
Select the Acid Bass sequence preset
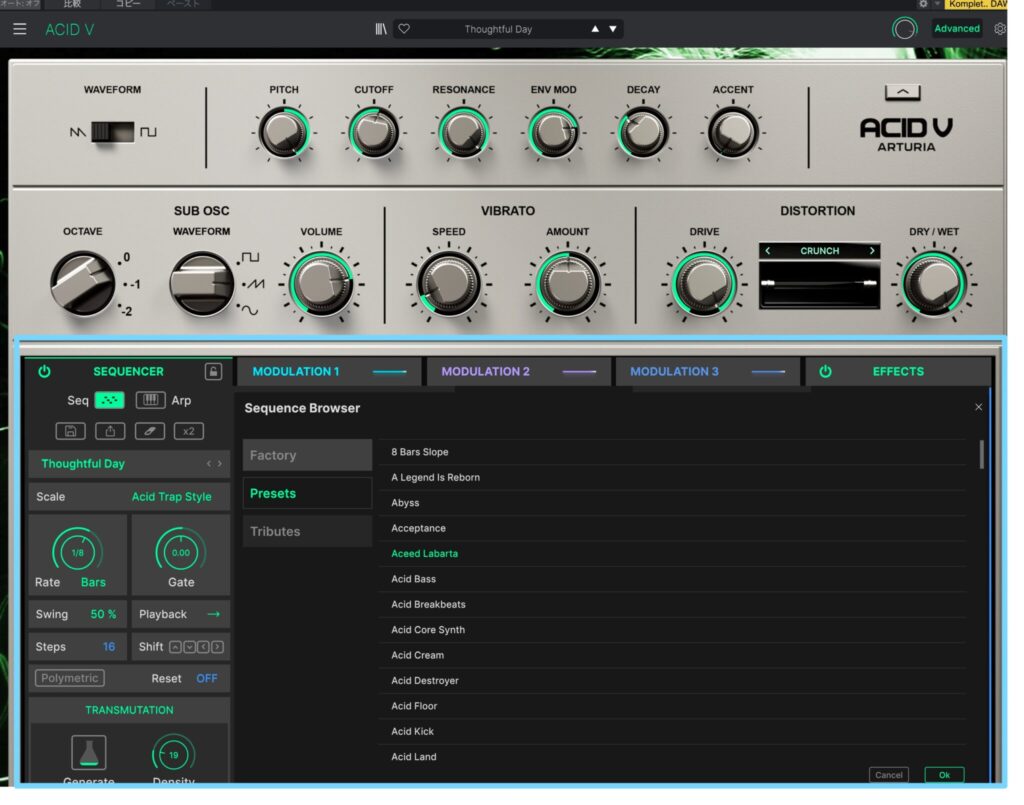click(414, 579)
